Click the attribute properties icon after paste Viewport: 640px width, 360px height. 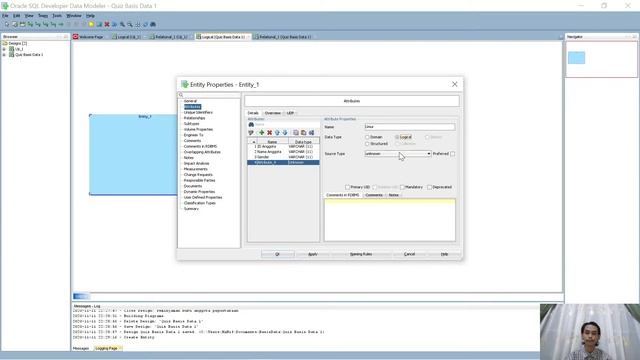pos(311,133)
